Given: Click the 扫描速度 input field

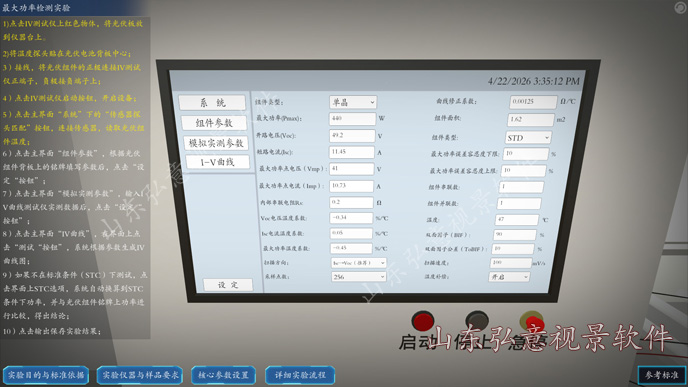Looking at the screenshot, I should (511, 263).
